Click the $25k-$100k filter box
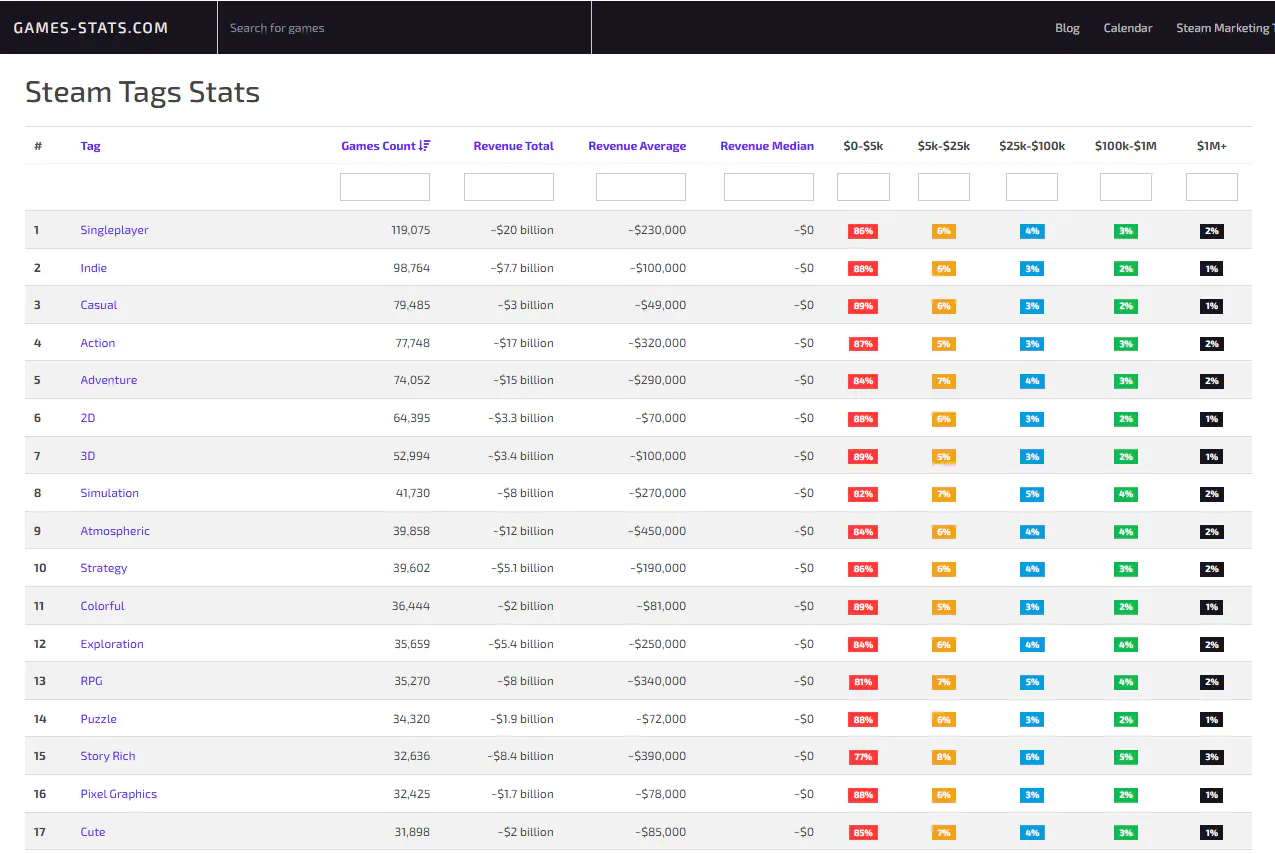This screenshot has width=1275, height=854. 1032,187
